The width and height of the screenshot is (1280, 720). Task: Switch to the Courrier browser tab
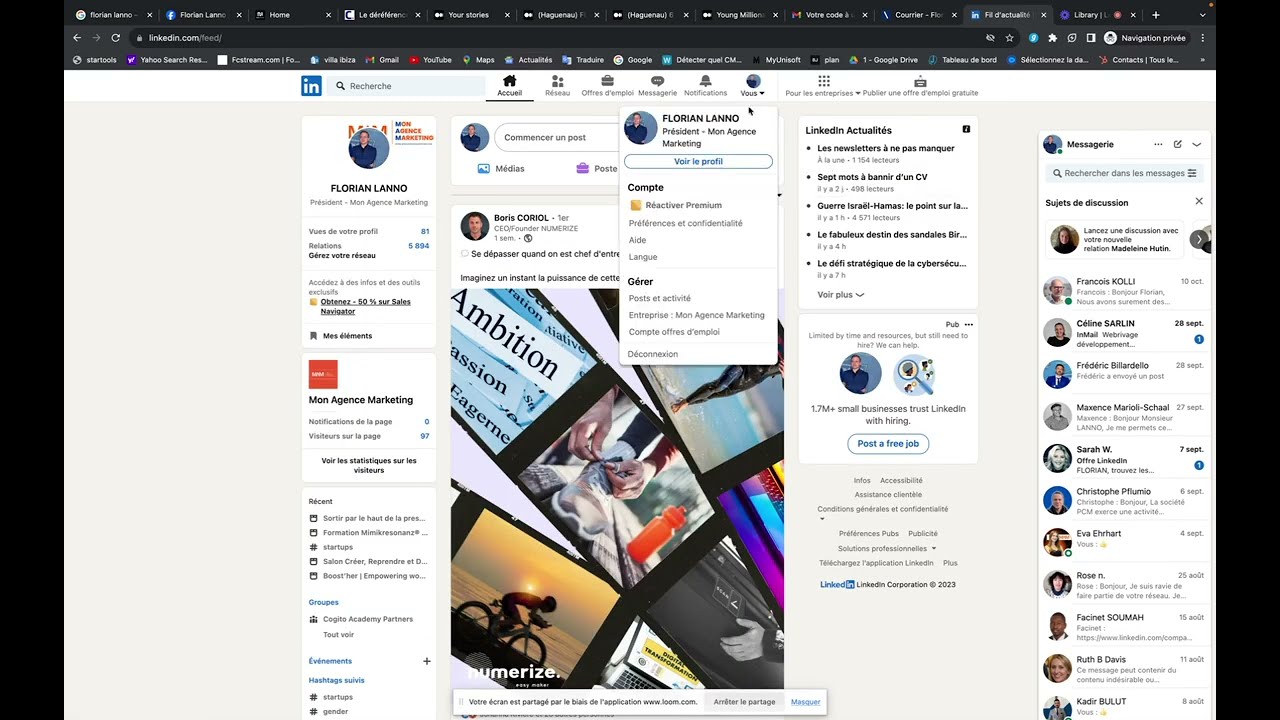pyautogui.click(x=915, y=15)
